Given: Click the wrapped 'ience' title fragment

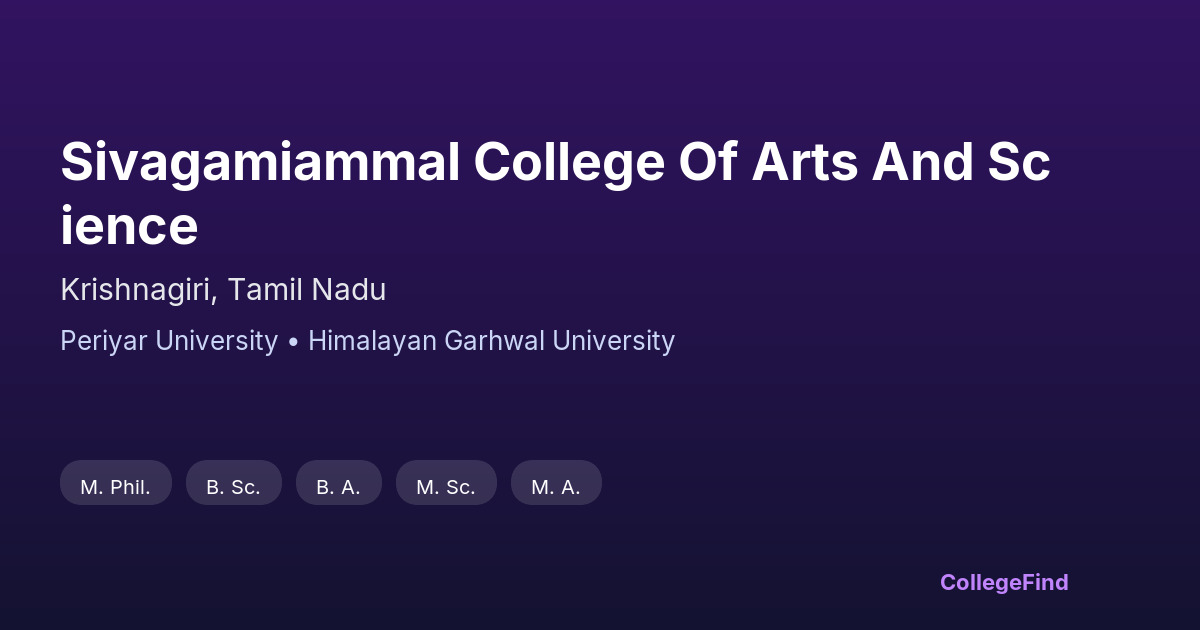Looking at the screenshot, I should 129,227.
